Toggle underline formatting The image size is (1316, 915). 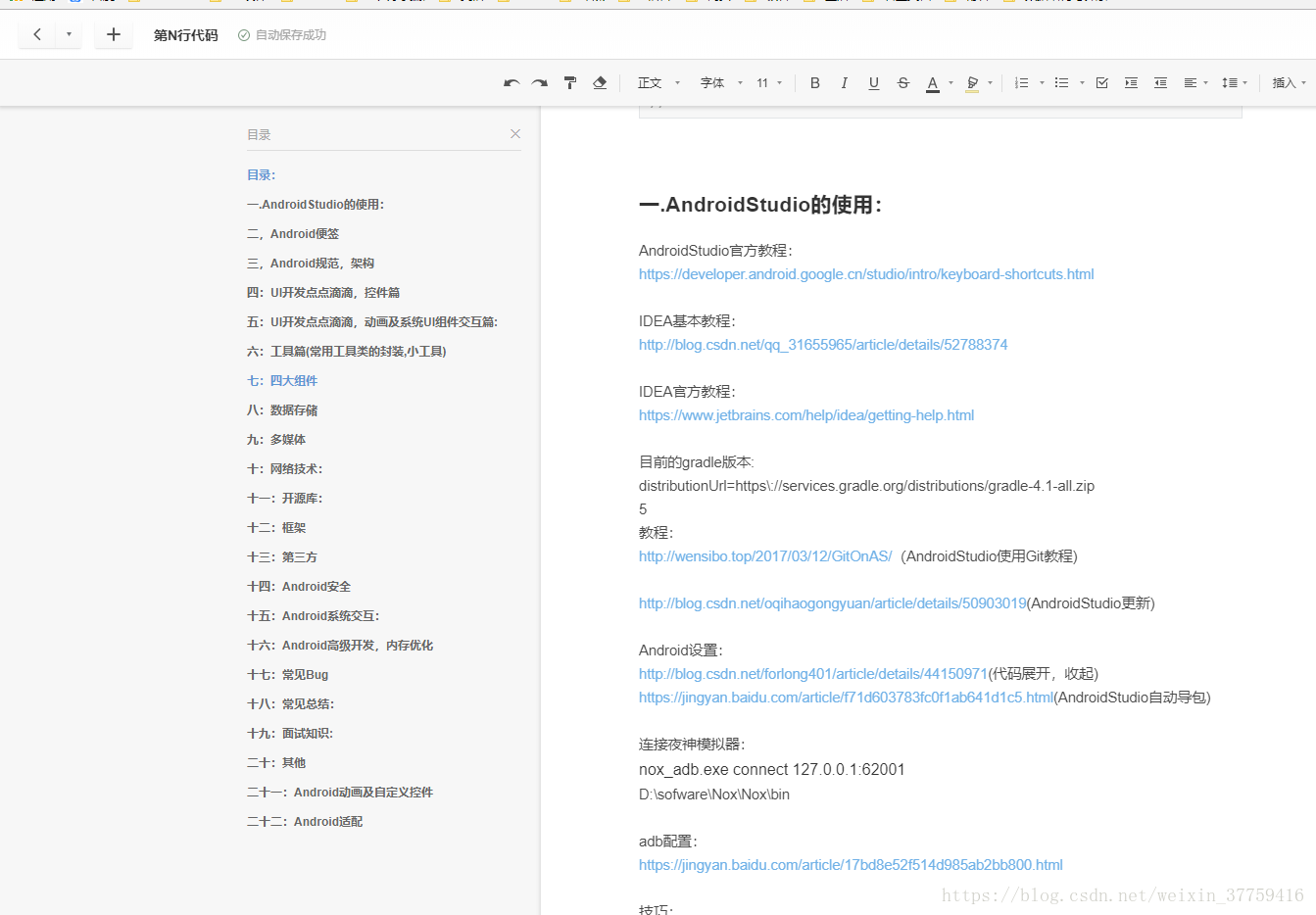click(873, 83)
